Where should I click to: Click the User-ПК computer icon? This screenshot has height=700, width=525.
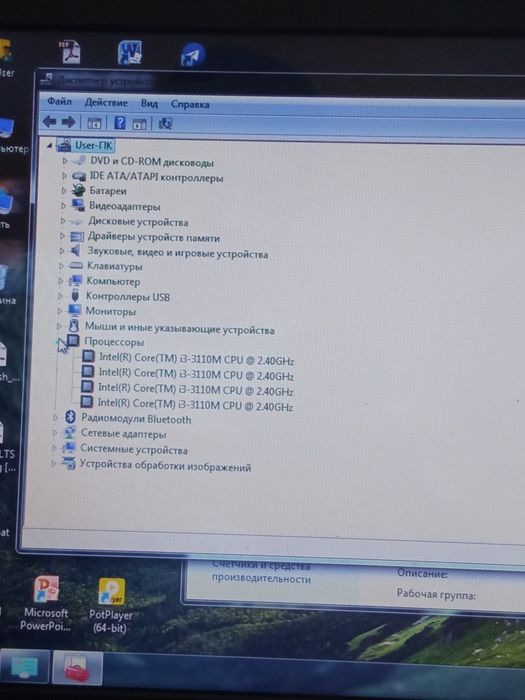64,145
